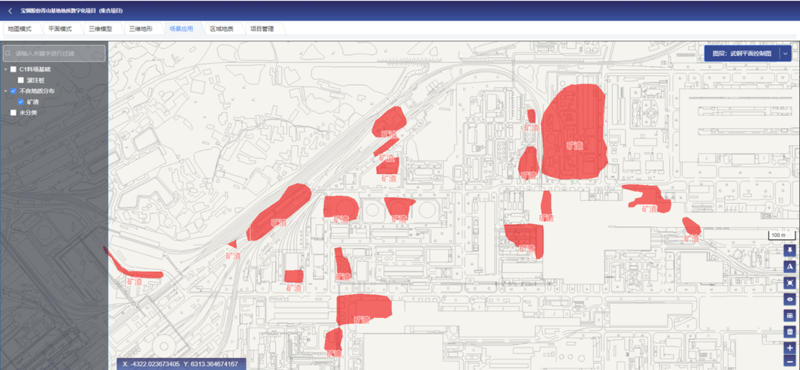Screen dimensions: 800x370
Task: Click the panel icon below the eye
Action: [790, 315]
